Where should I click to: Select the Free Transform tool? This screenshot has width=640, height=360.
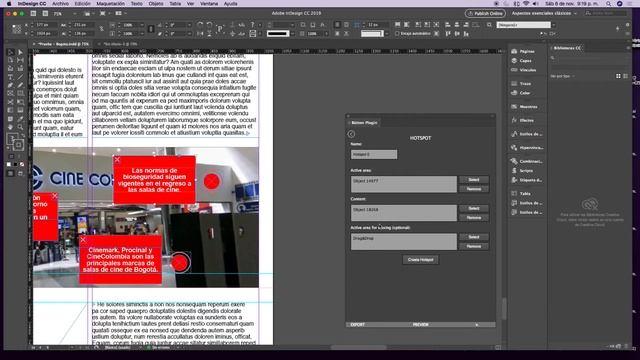coord(20,102)
